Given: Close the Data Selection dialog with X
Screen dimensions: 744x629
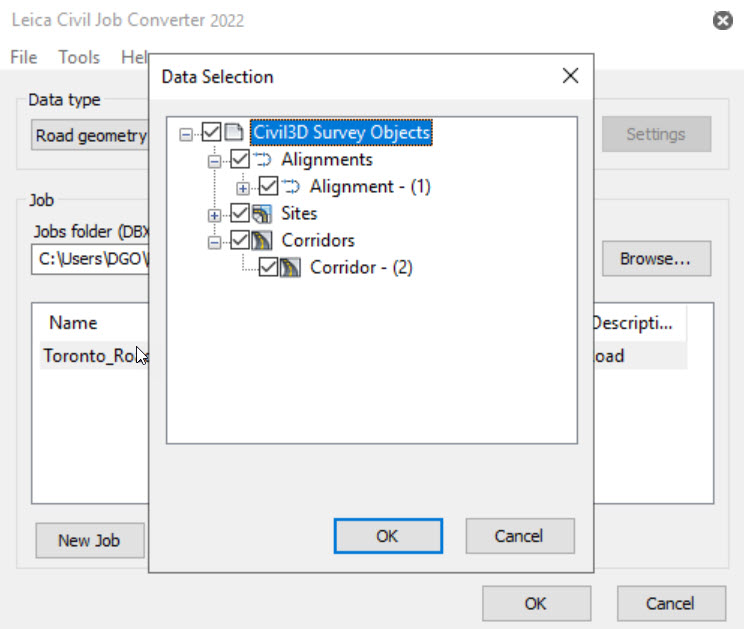Looking at the screenshot, I should click(570, 76).
